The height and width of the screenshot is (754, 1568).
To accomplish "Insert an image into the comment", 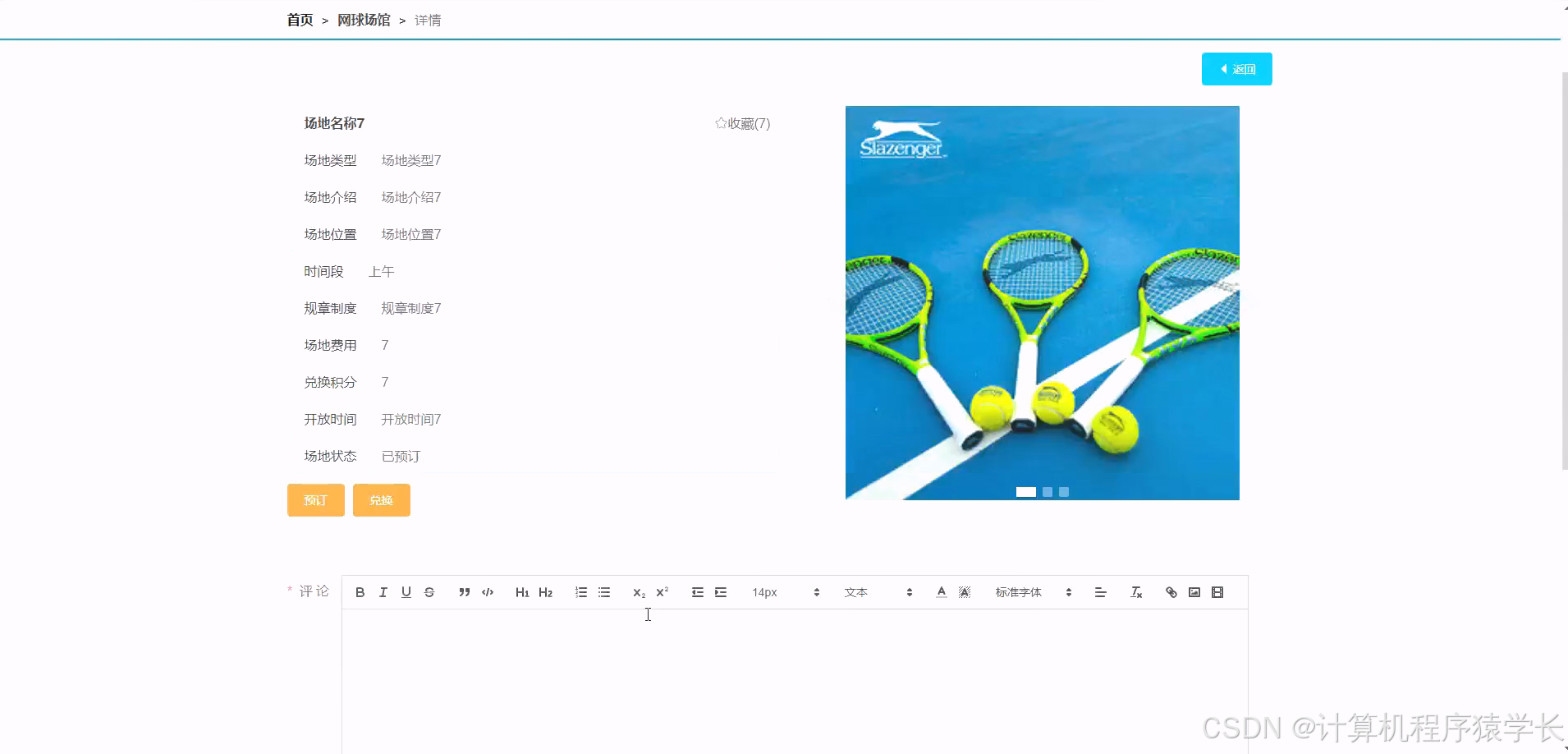I will tap(1194, 592).
